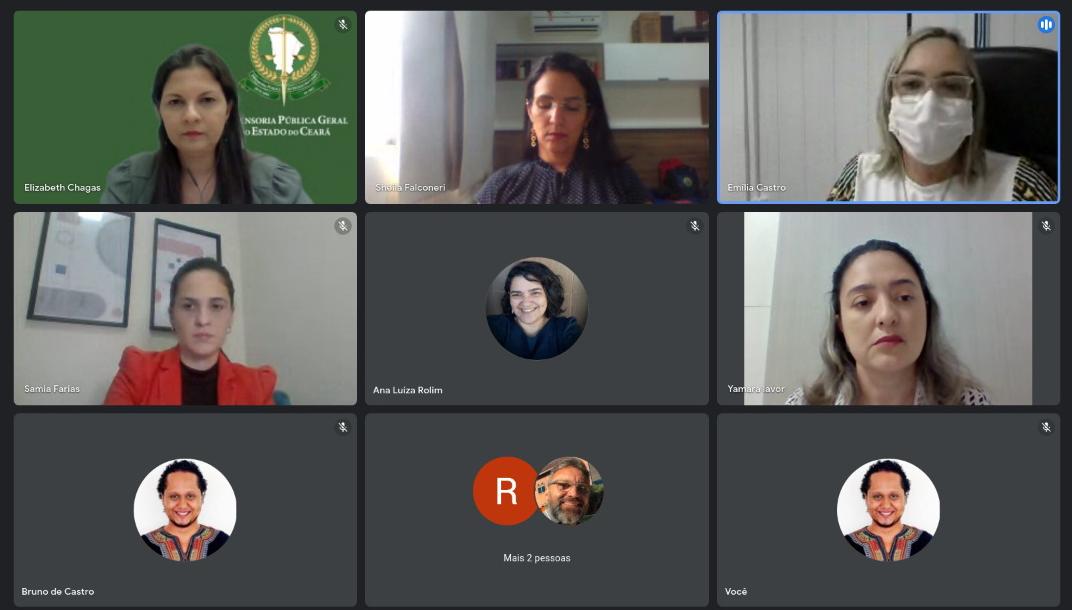Click the Você tile profile avatar

(x=888, y=509)
